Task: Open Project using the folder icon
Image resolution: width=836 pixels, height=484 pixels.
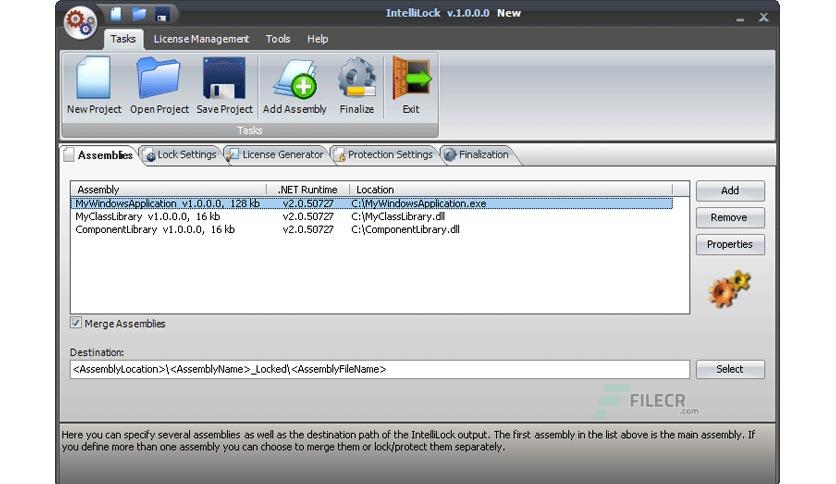Action: [x=159, y=86]
